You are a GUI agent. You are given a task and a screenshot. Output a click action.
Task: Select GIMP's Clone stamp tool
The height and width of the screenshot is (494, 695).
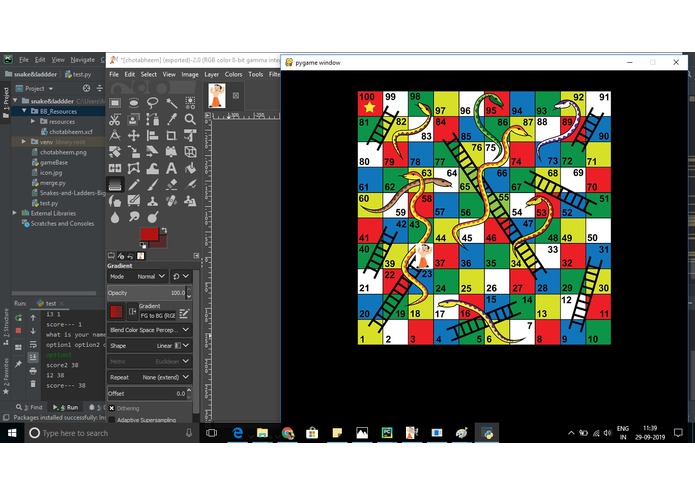coord(152,201)
